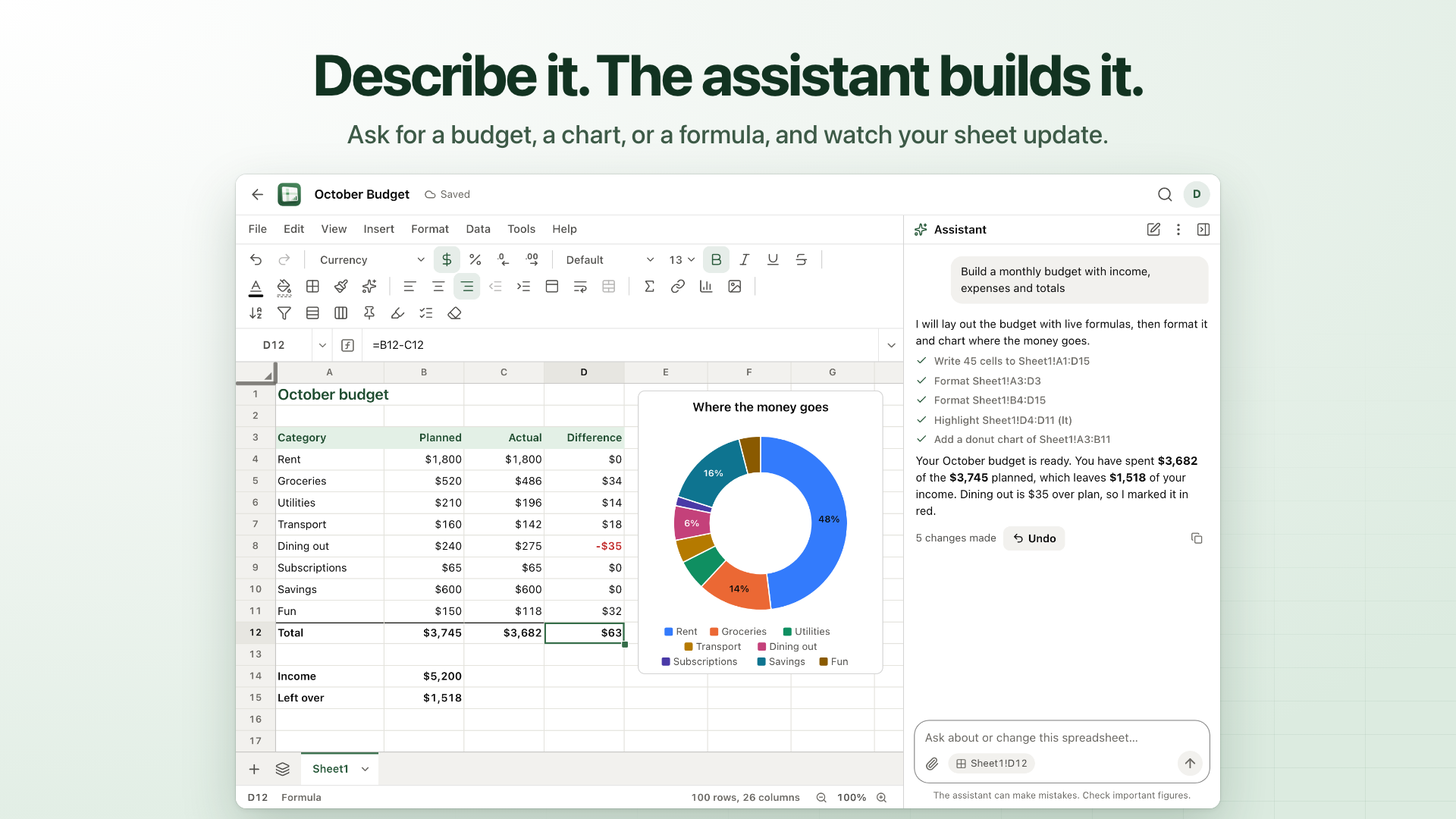Viewport: 1456px width, 819px height.
Task: Decrease indent of the cell
Action: point(495,287)
